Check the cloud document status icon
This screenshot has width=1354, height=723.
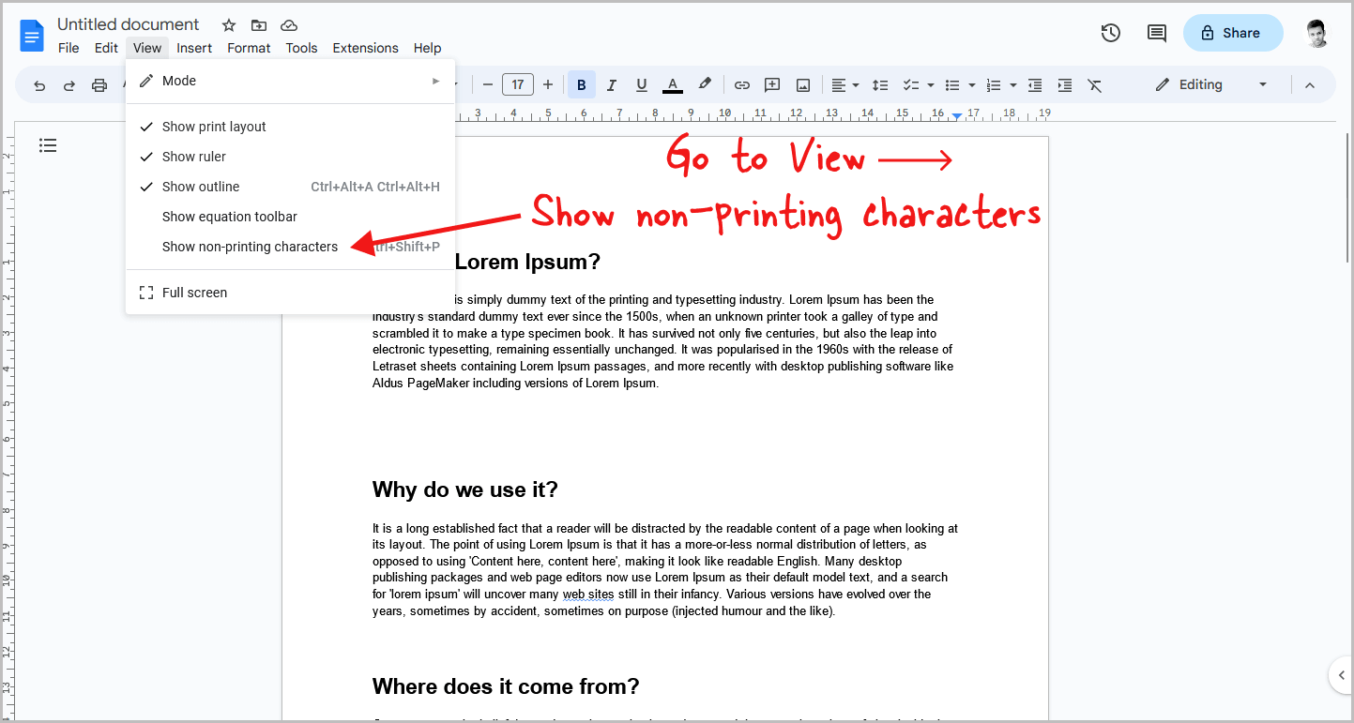click(x=289, y=25)
